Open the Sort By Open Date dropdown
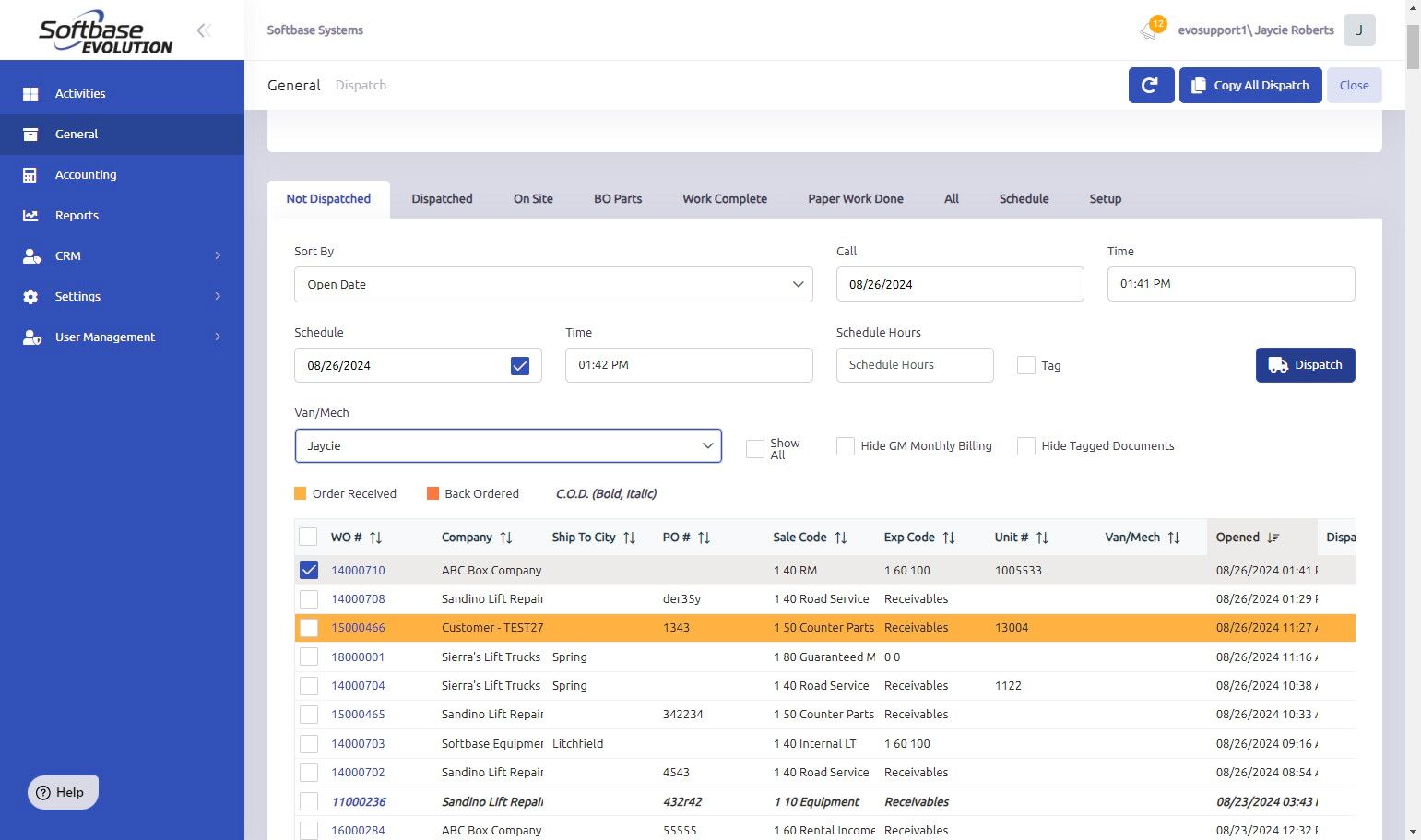 (x=553, y=285)
